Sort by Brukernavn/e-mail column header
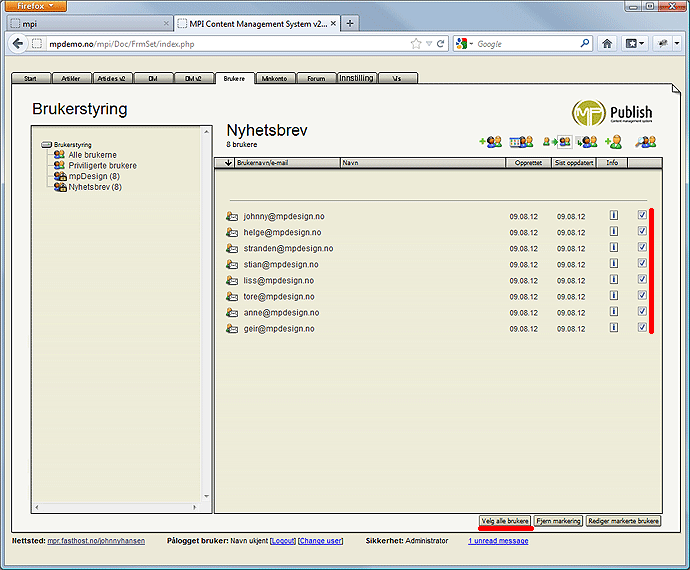This screenshot has width=690, height=570. [288, 163]
